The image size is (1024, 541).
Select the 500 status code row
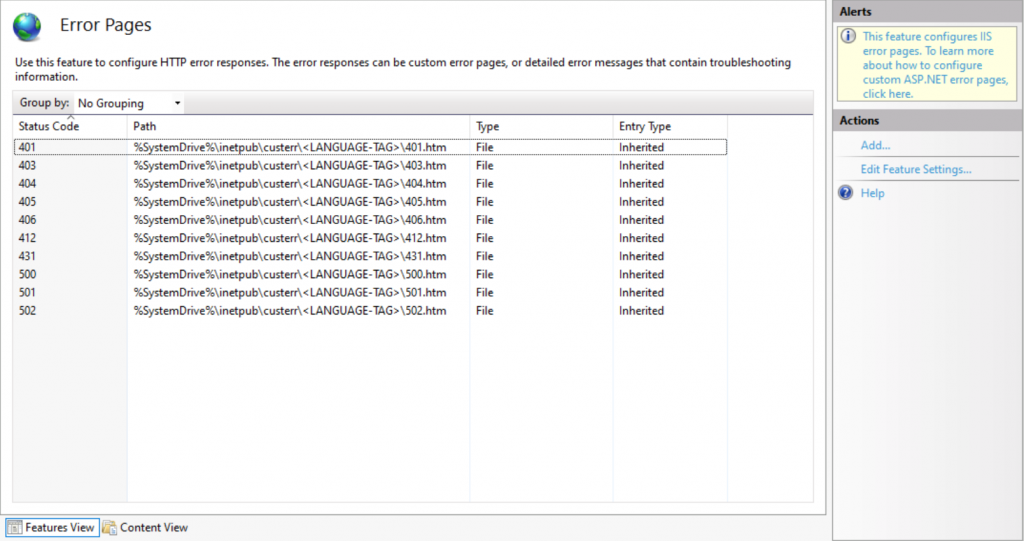pyautogui.click(x=370, y=274)
